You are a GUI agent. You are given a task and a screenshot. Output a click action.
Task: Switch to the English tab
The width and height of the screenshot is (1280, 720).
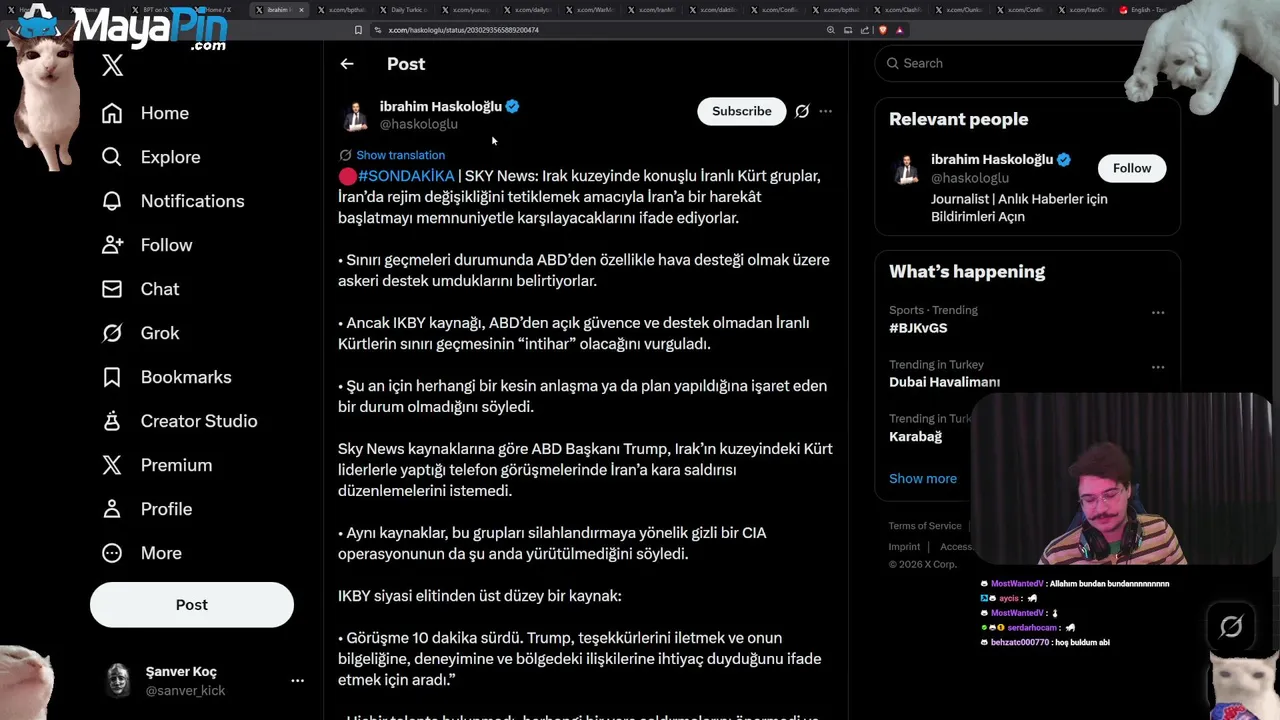1145,10
